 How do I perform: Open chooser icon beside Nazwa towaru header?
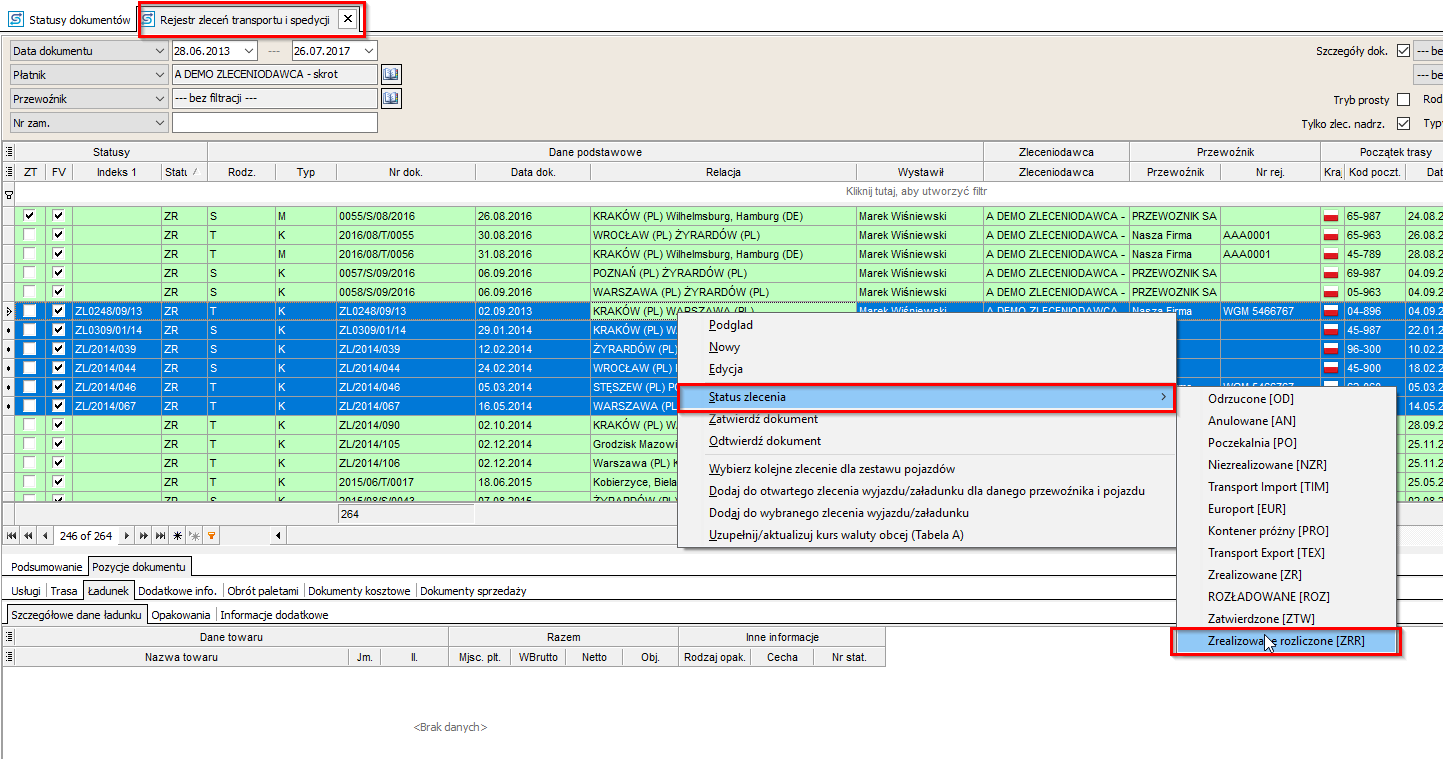pos(9,657)
